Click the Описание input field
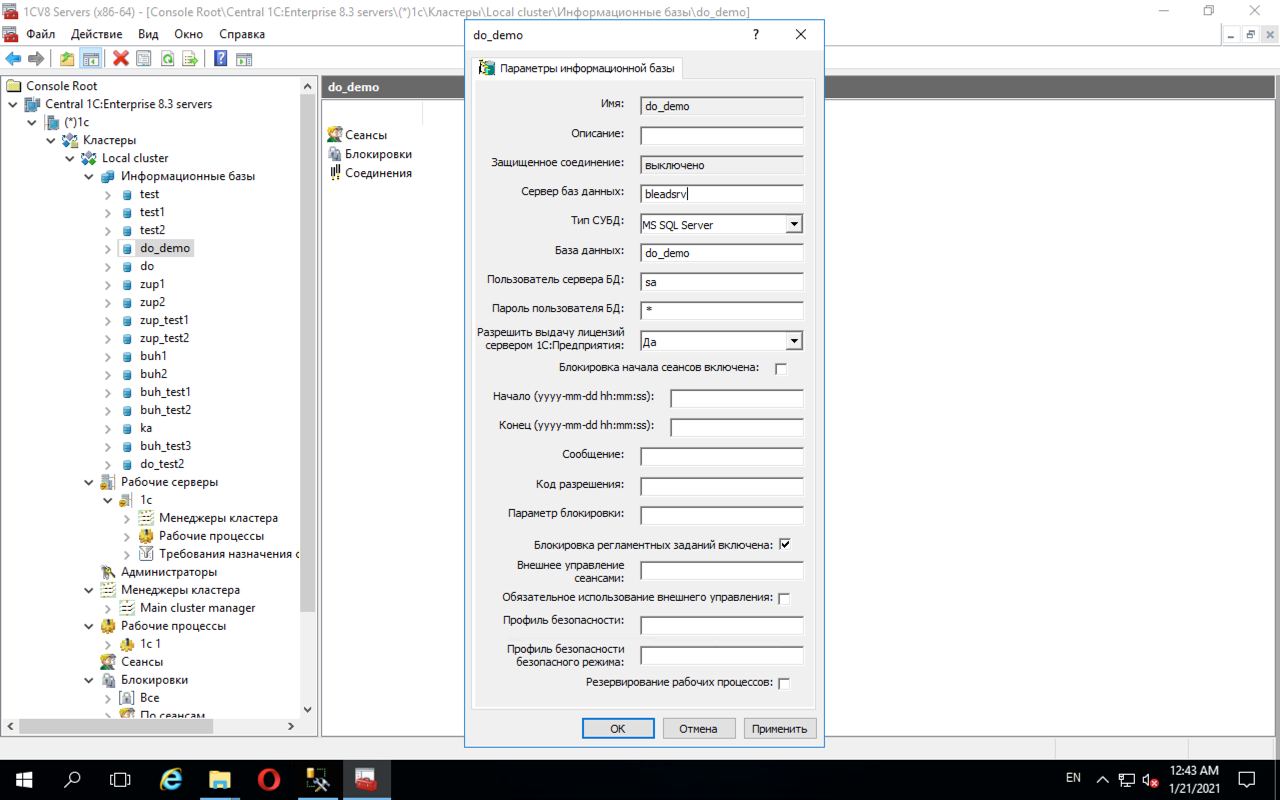Screen dimensions: 1280x800 [722, 135]
